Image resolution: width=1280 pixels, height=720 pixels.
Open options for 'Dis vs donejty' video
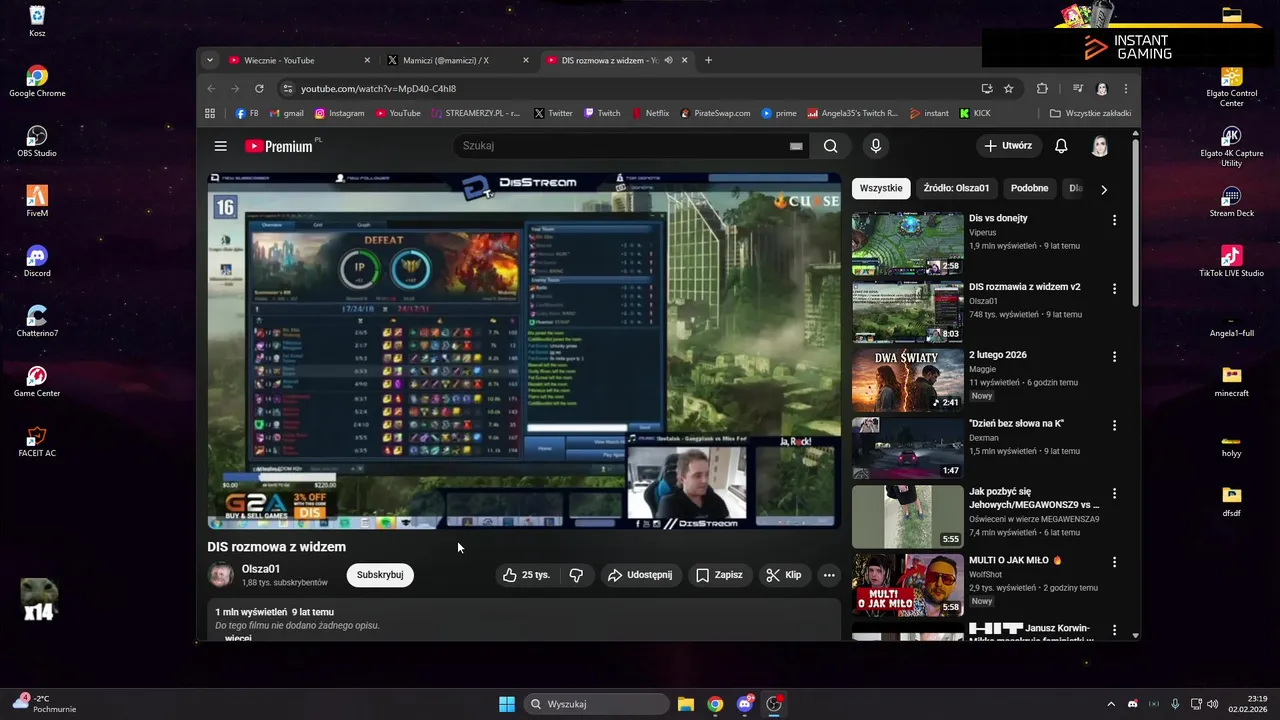click(1114, 220)
